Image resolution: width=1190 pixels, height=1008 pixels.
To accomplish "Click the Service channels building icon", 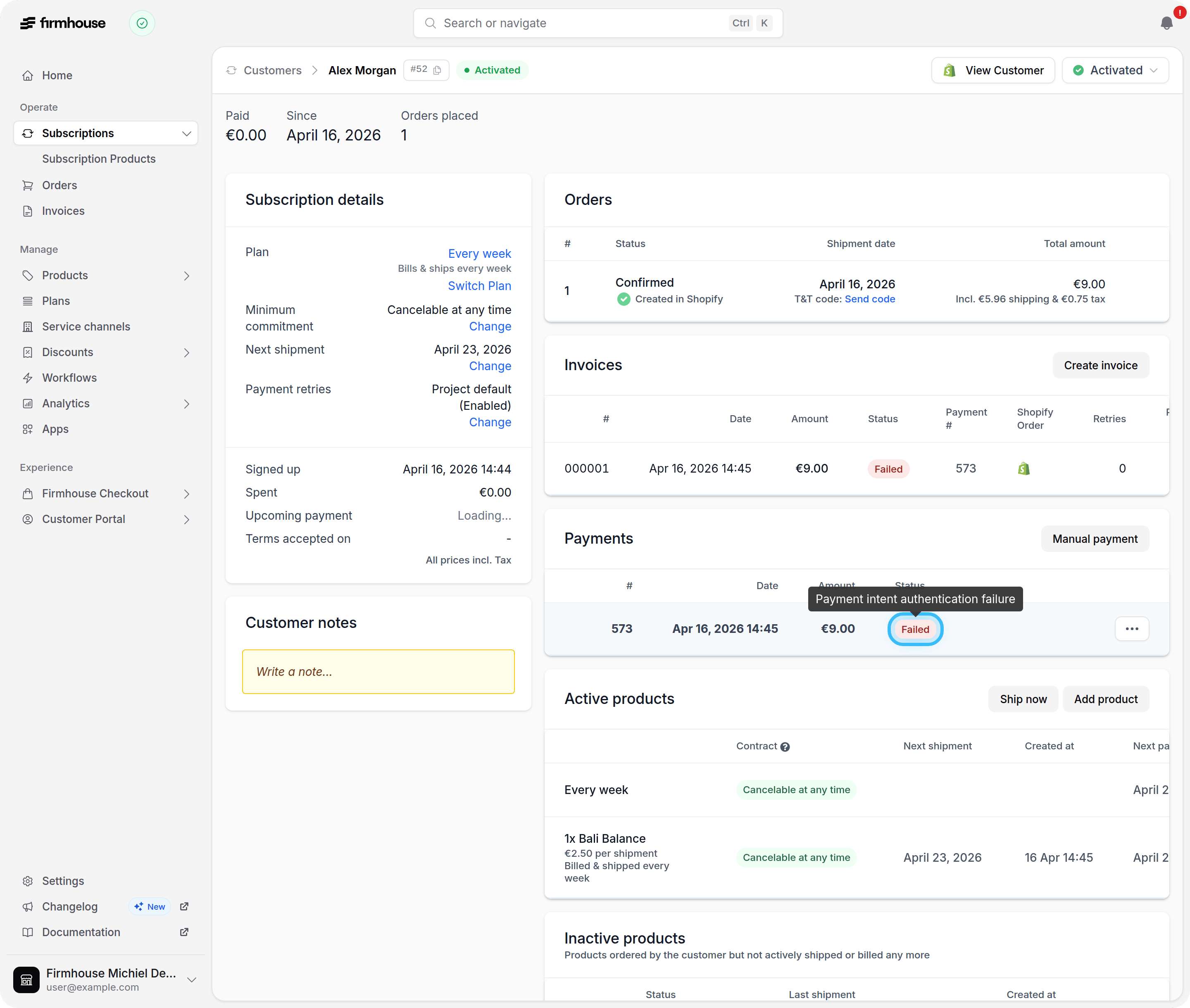I will coord(27,327).
